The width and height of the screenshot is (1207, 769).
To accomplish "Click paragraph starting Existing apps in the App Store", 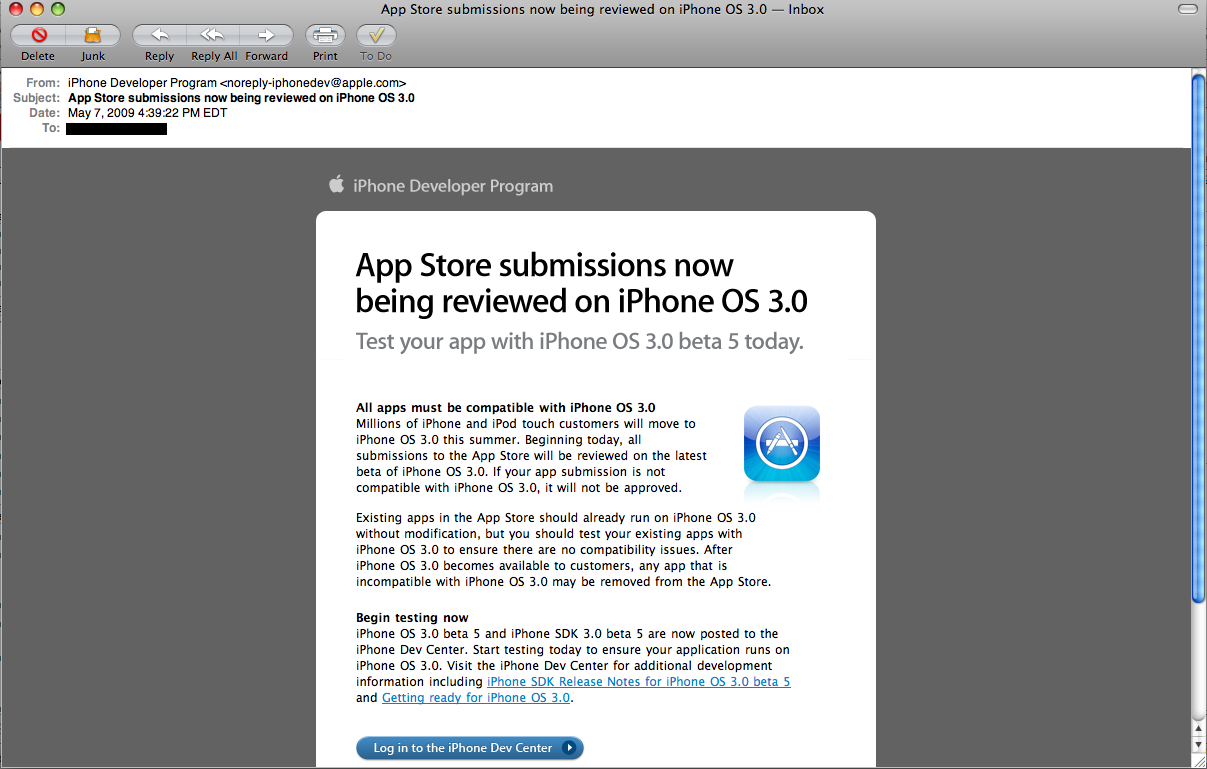I will pos(564,549).
